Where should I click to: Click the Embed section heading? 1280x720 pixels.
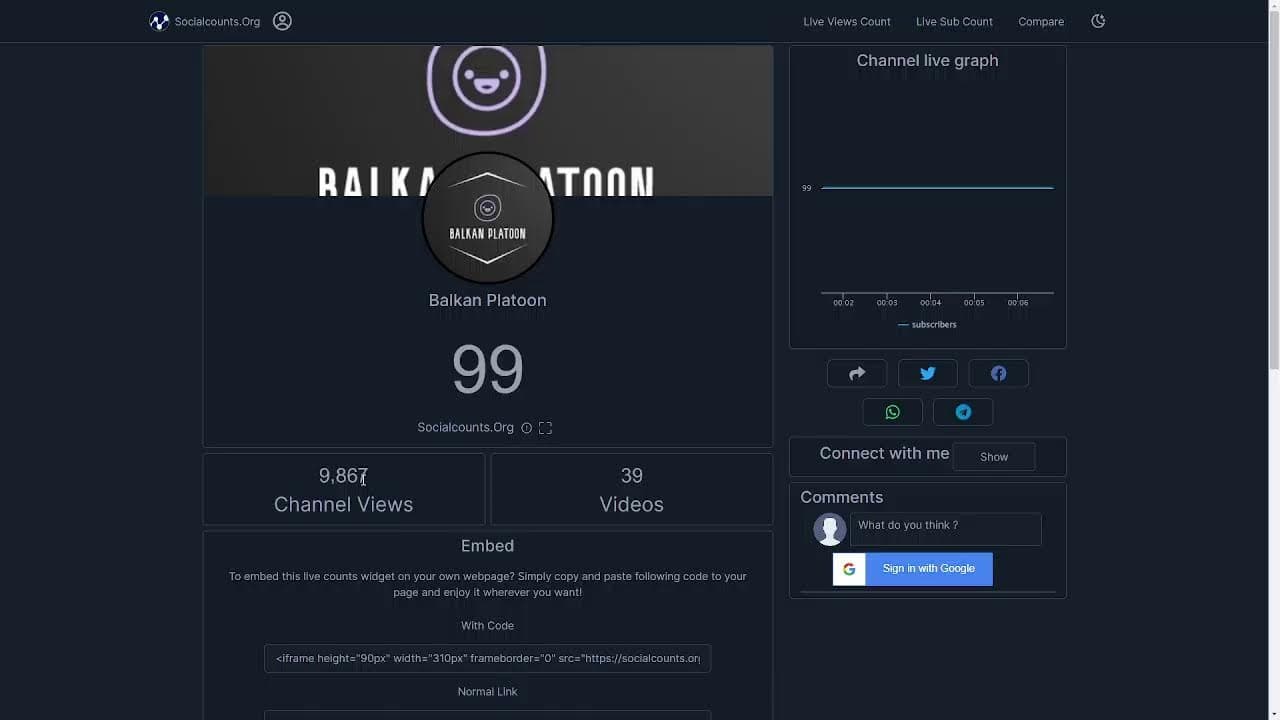coord(488,546)
